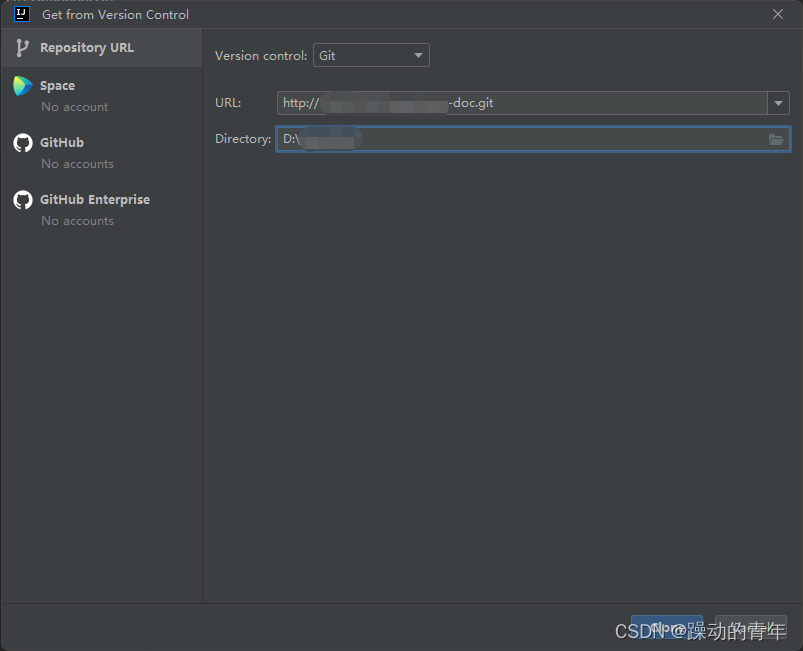Select the Repository URL tab
The width and height of the screenshot is (803, 651).
[102, 48]
